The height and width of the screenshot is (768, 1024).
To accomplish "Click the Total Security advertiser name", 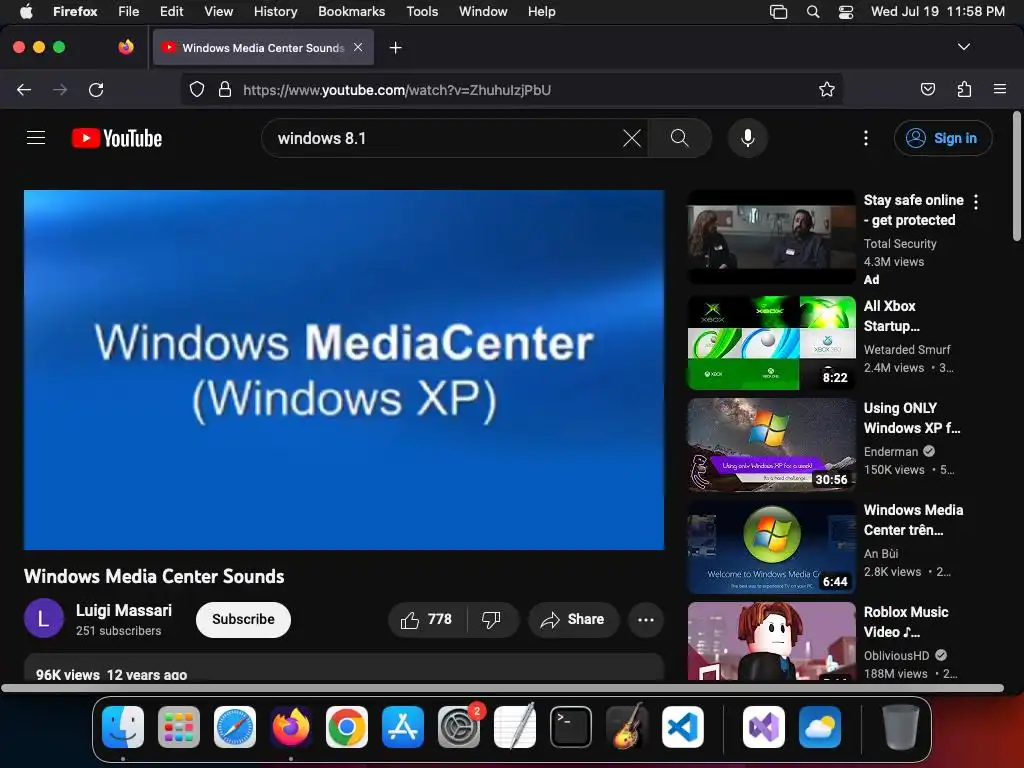I will click(x=900, y=244).
